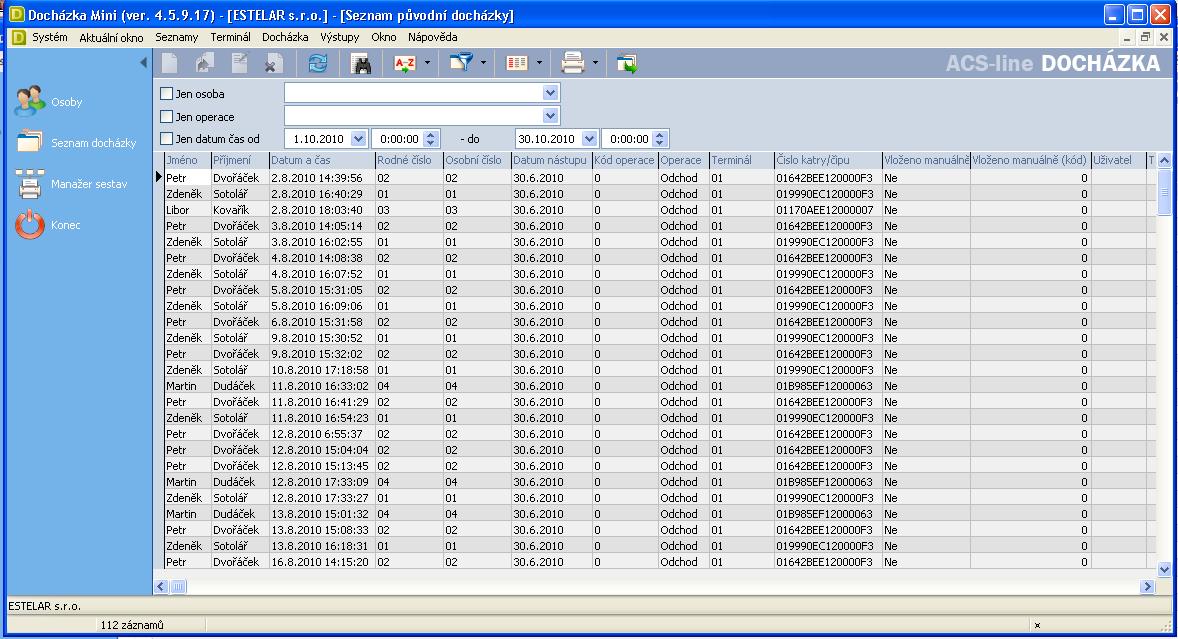Expand the Jen operace combo box
1178x639 pixels.
(x=550, y=116)
